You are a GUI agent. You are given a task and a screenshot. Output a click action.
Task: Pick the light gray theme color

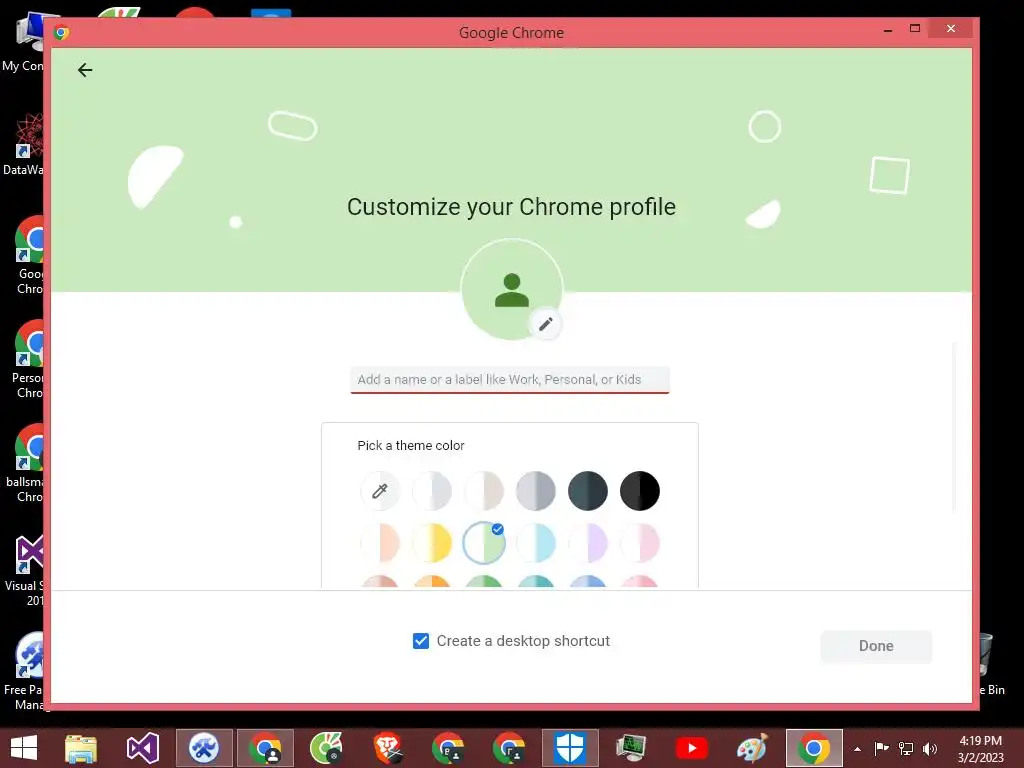point(432,491)
